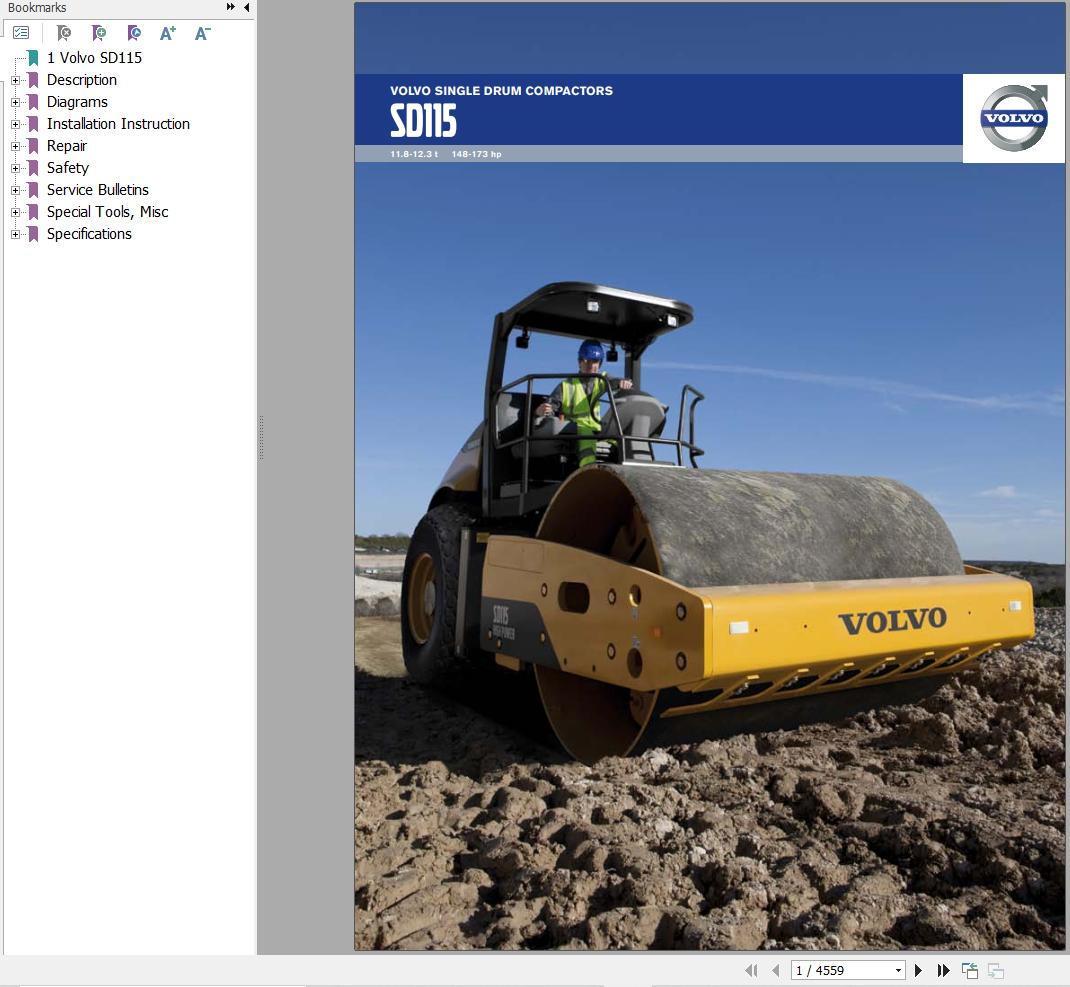Screen dimensions: 1070x987
Task: Select the delete bookmark icon
Action: pos(63,32)
